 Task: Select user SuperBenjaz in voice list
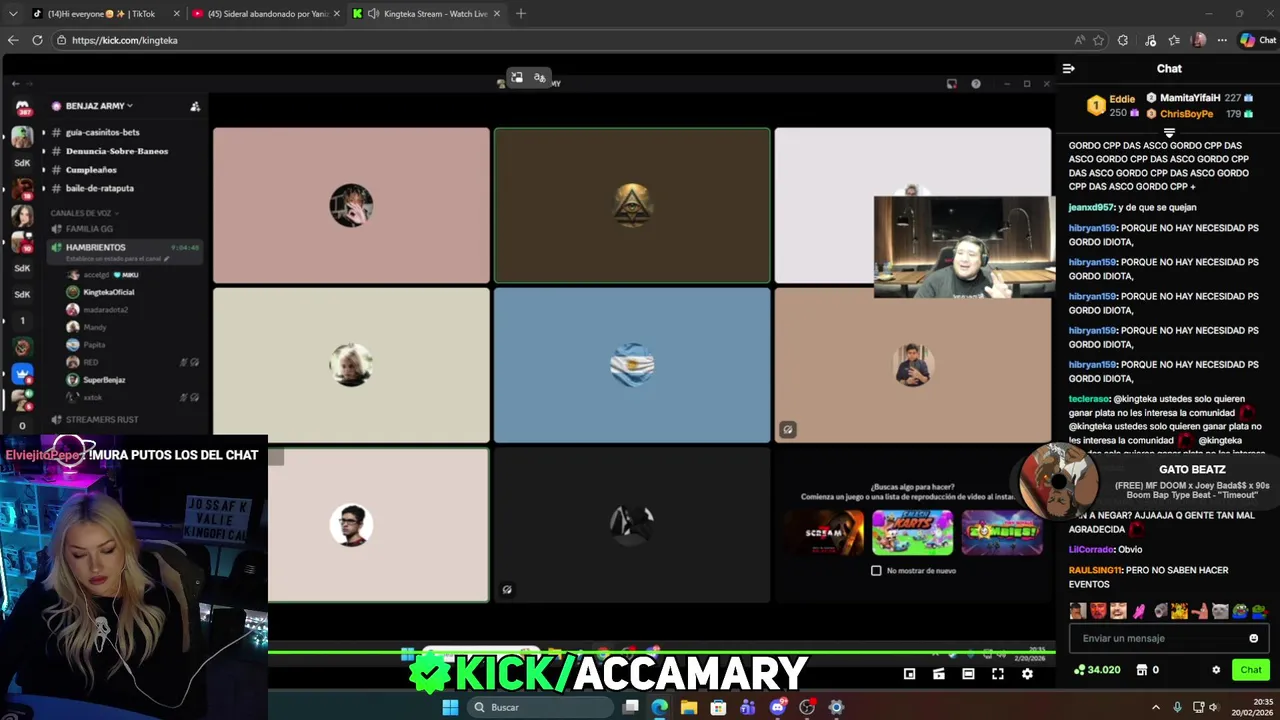coord(104,380)
